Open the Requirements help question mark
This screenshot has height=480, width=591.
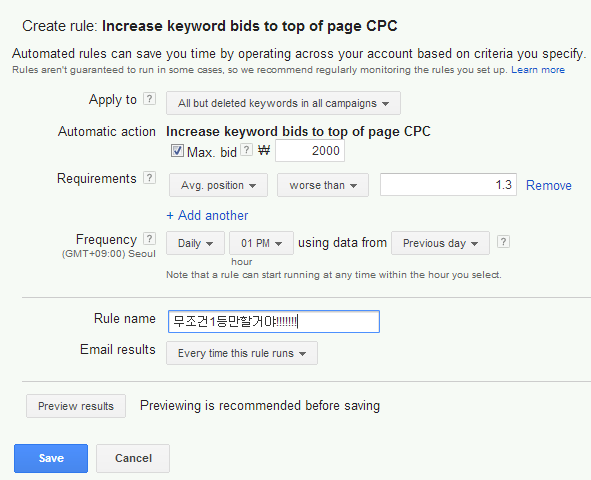149,177
